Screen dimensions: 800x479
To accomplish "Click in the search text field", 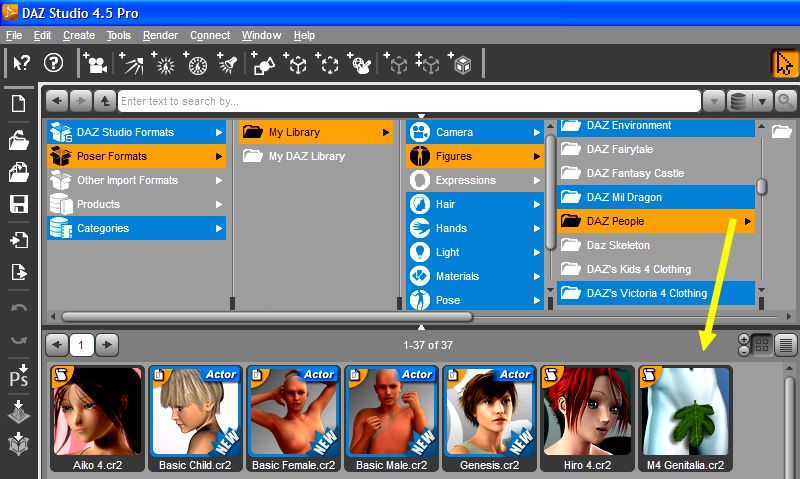I will point(409,101).
